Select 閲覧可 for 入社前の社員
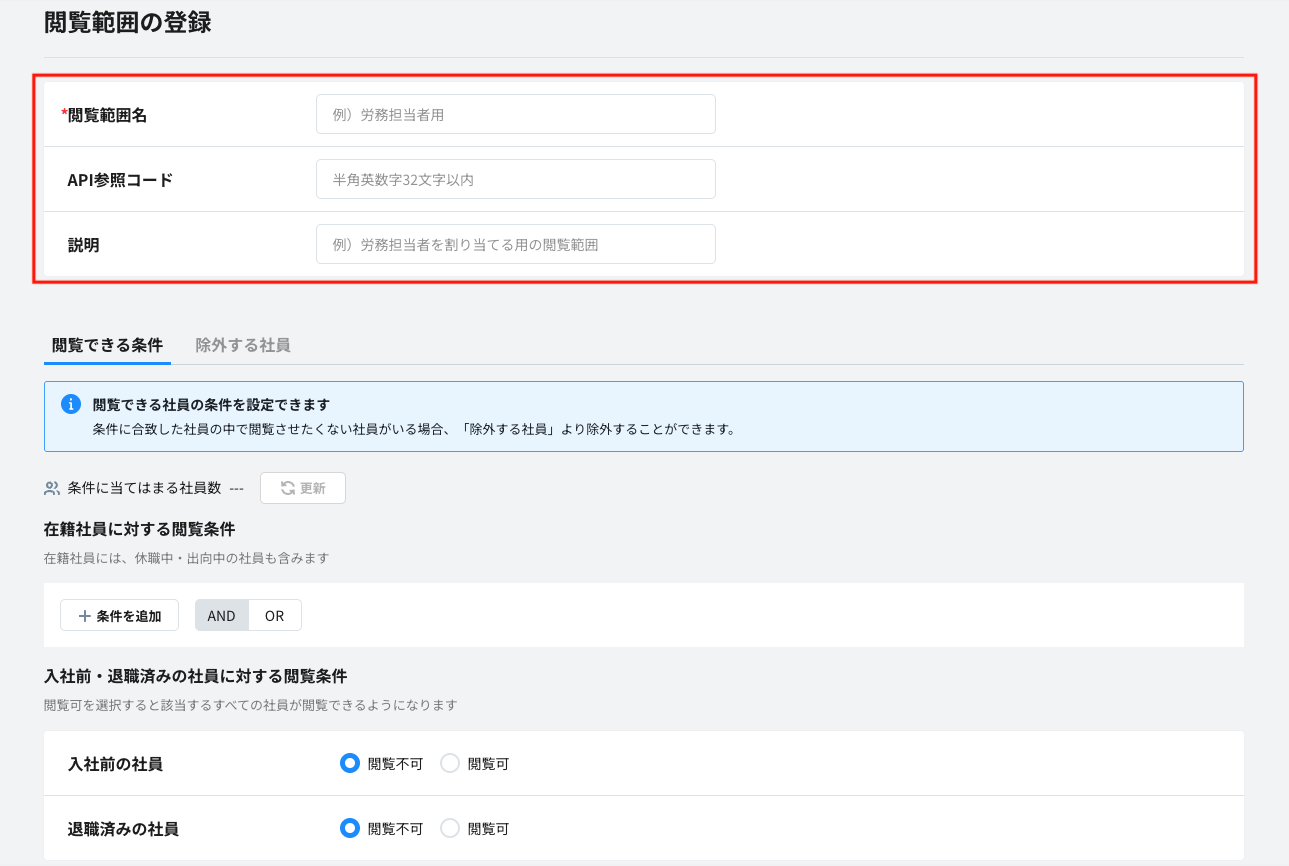This screenshot has height=866, width=1289. pyautogui.click(x=450, y=764)
